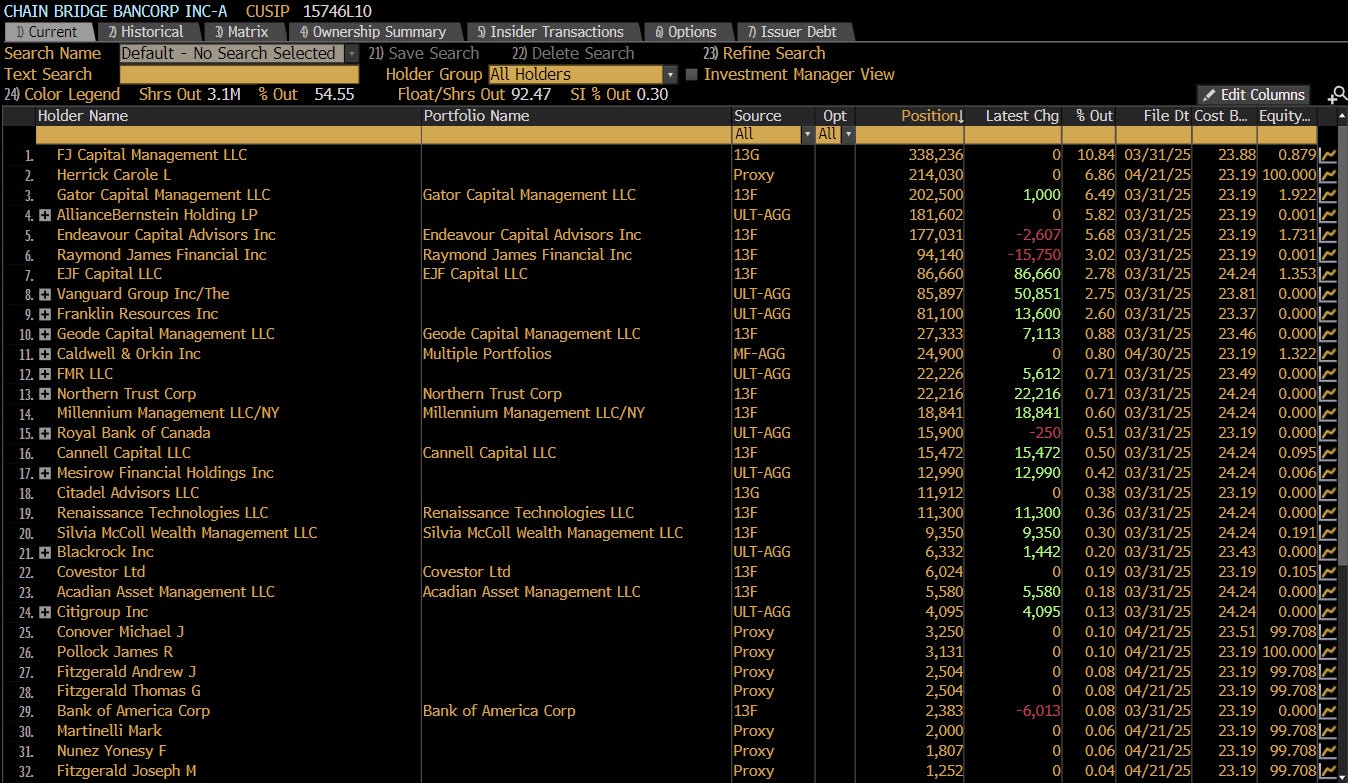Expand Vanguard Group Inc/The holder row
Image resolution: width=1348 pixels, height=783 pixels.
pyautogui.click(x=45, y=294)
